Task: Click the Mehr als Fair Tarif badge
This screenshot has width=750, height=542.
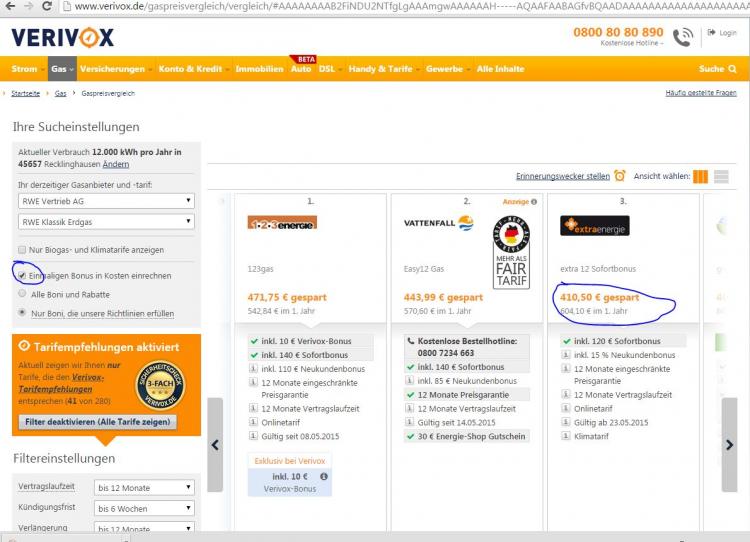Action: click(x=511, y=252)
